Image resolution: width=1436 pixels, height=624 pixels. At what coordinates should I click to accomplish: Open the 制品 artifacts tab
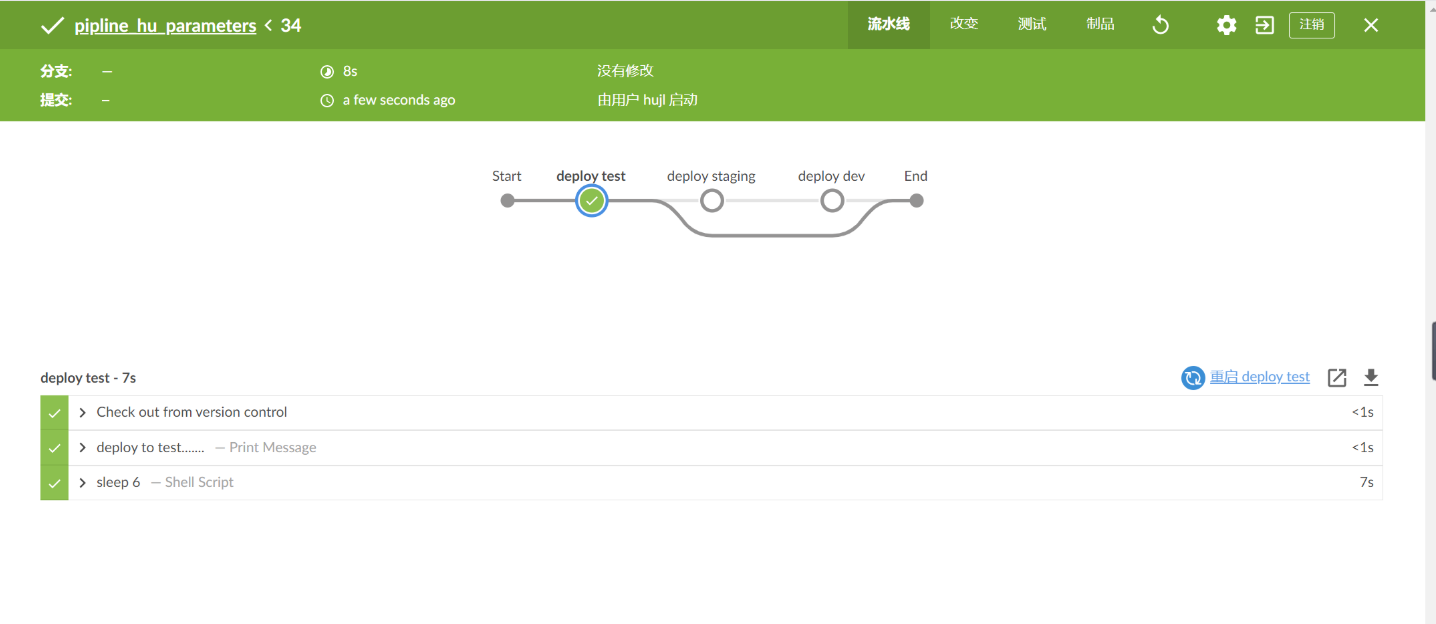1100,24
